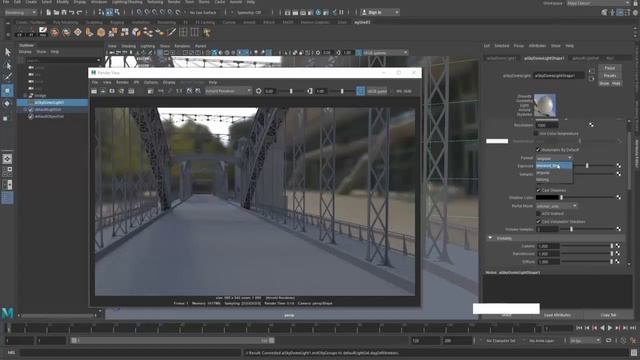
Task: Click the Presets button
Action: tap(610, 76)
